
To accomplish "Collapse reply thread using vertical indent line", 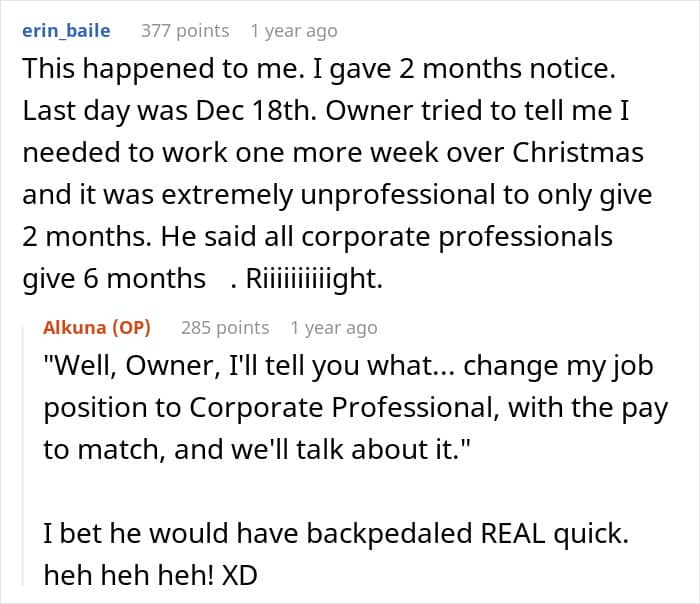I will click(23, 455).
